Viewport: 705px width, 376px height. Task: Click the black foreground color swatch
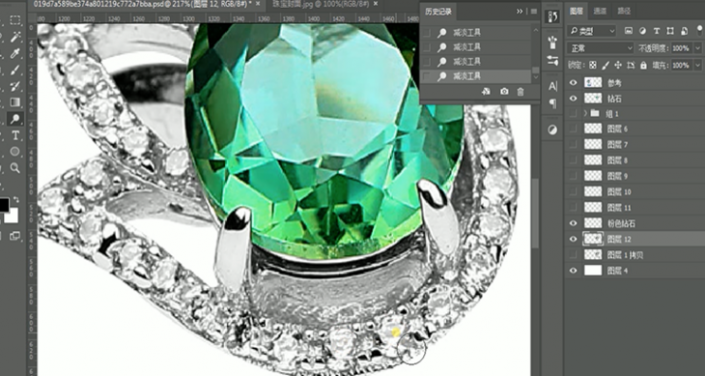[x=3, y=205]
